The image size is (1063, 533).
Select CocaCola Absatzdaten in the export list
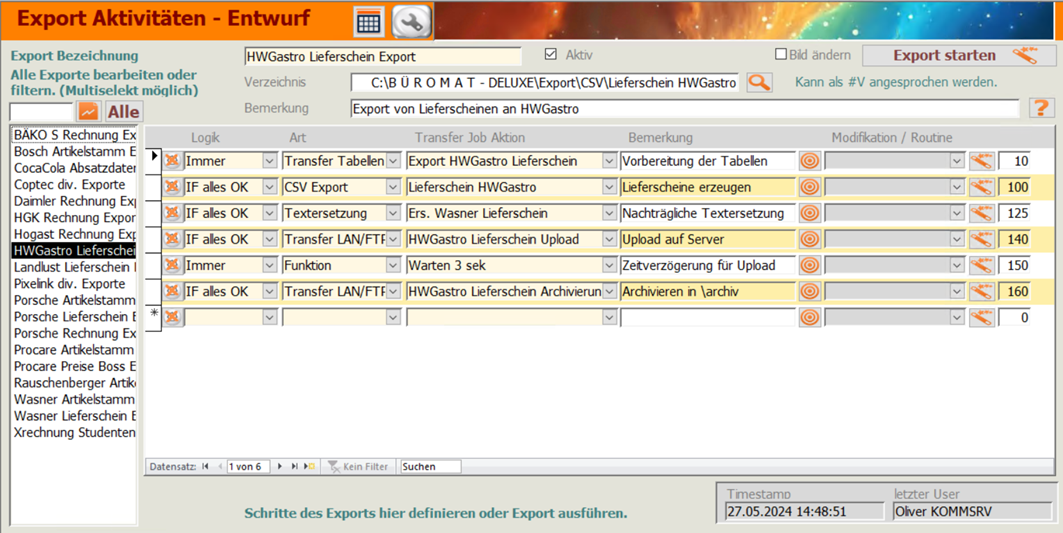[75, 168]
